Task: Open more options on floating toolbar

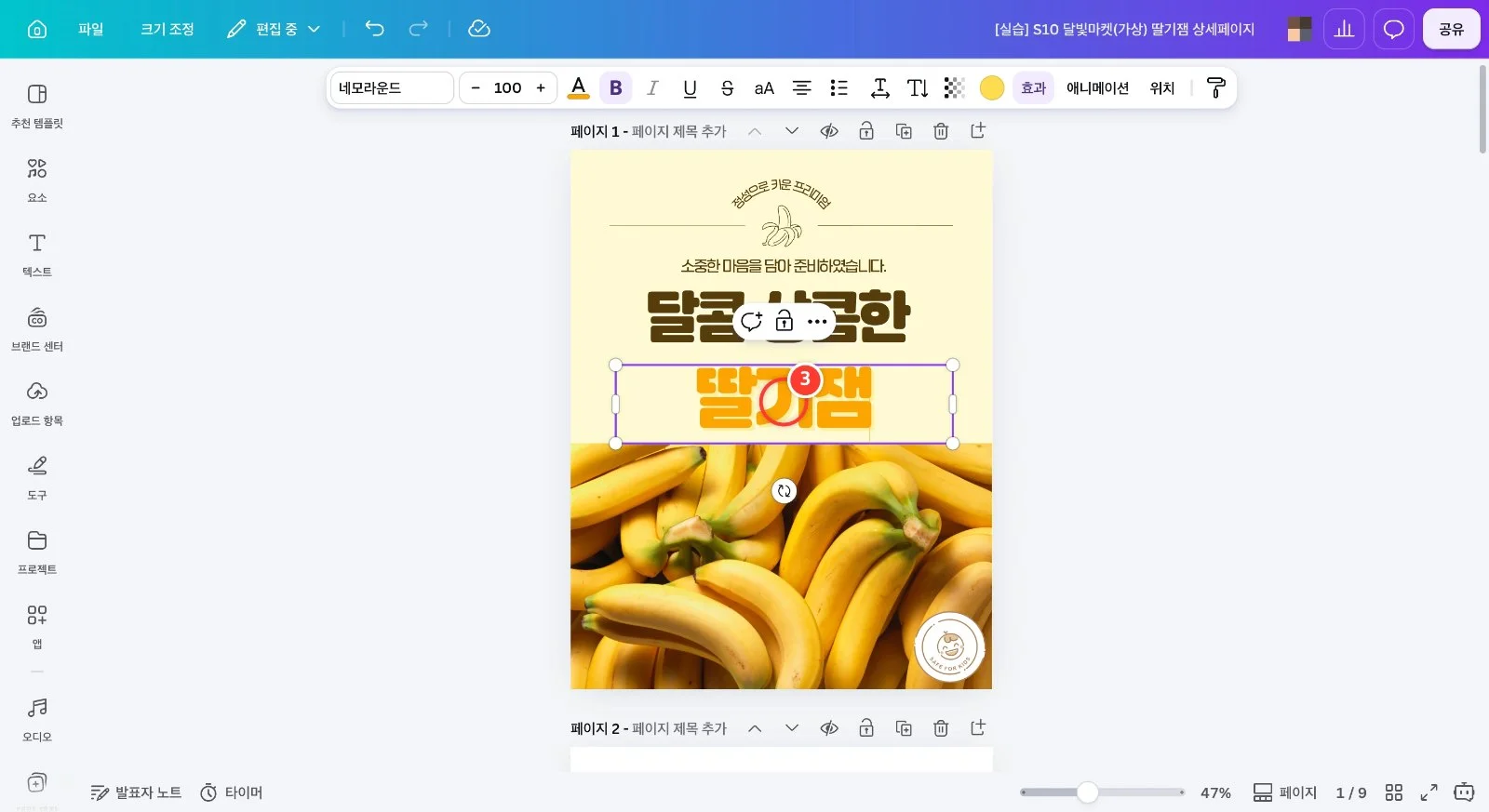Action: tap(817, 322)
